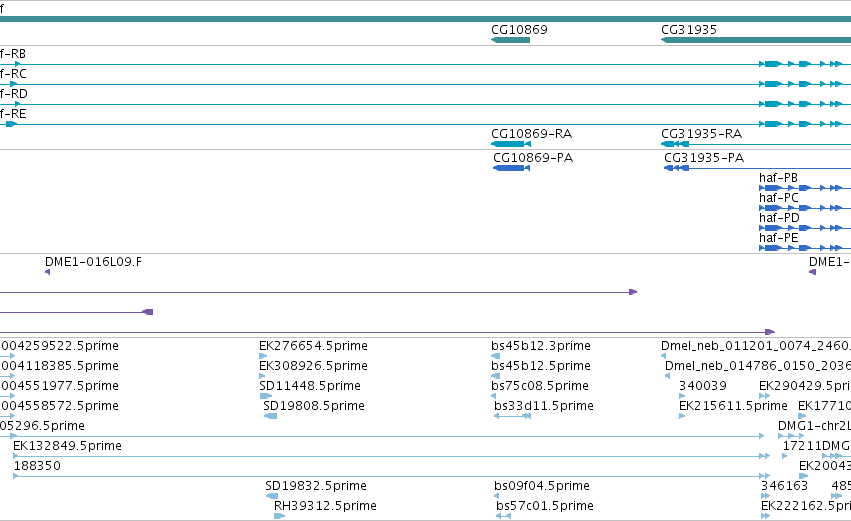Click SD19808.5prime EST label
This screenshot has width=851, height=521.
(314, 406)
